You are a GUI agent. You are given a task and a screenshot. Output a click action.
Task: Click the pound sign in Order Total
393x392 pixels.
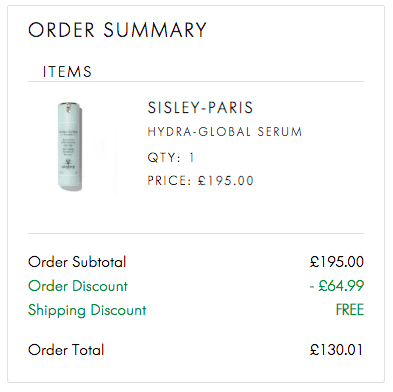[x=315, y=350]
